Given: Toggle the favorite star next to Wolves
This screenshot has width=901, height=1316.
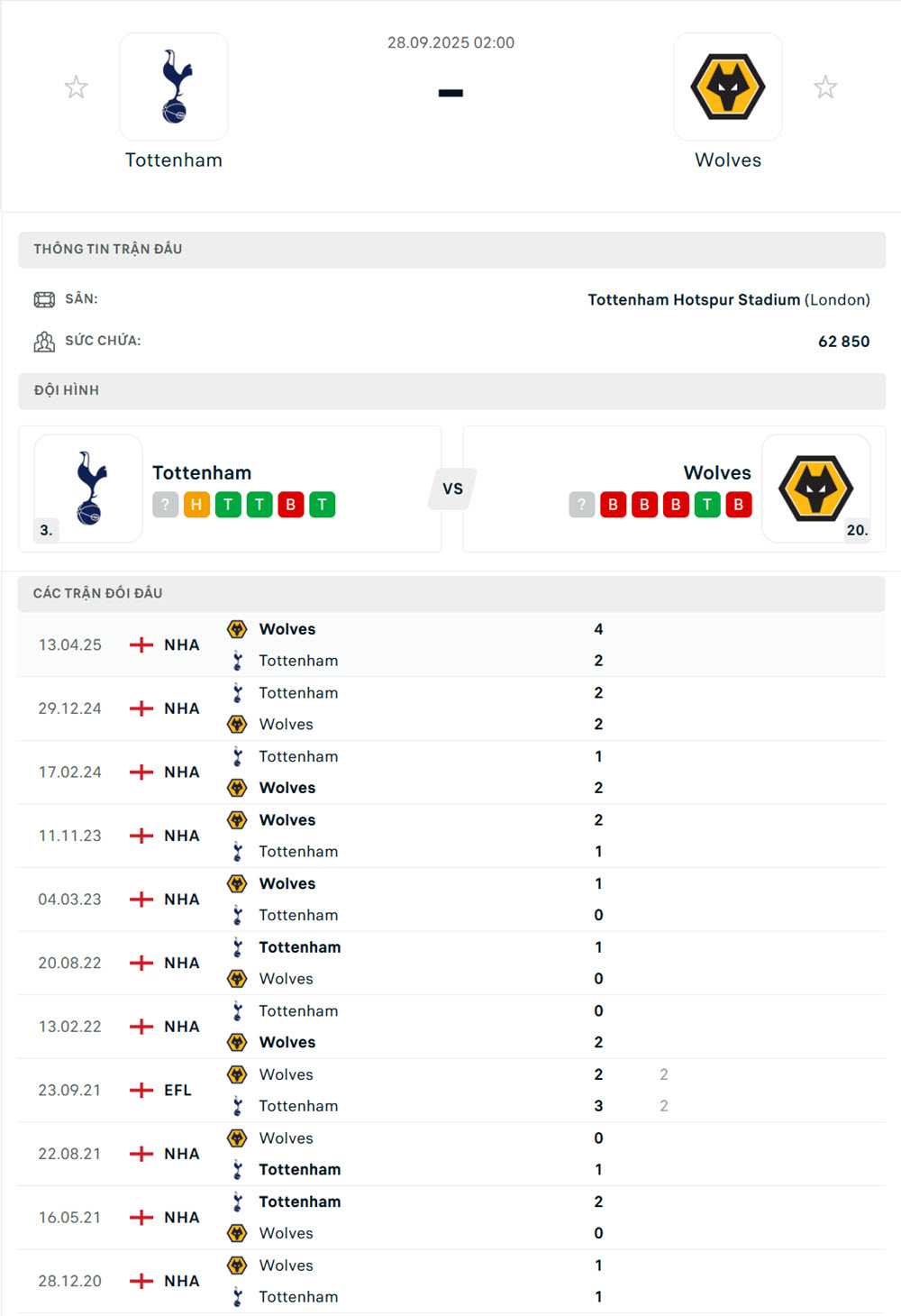Looking at the screenshot, I should tap(825, 87).
